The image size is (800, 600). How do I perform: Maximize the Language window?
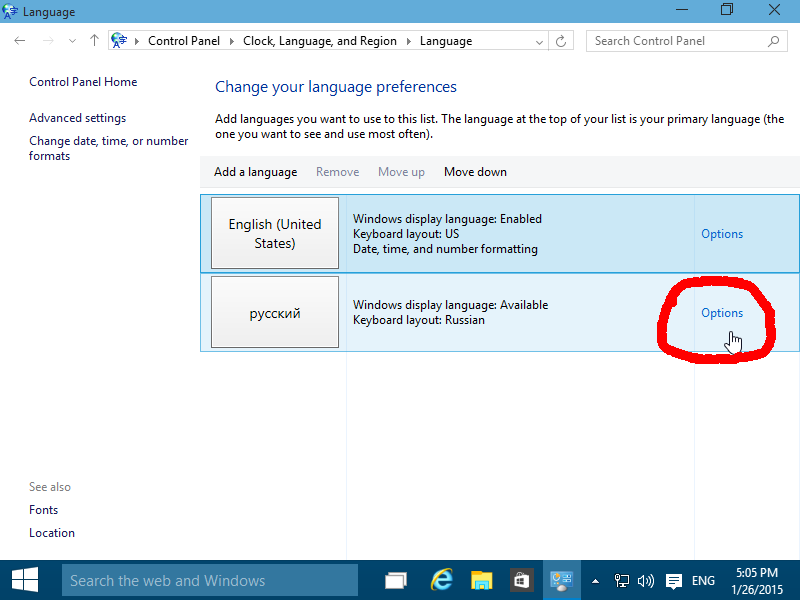[x=727, y=10]
